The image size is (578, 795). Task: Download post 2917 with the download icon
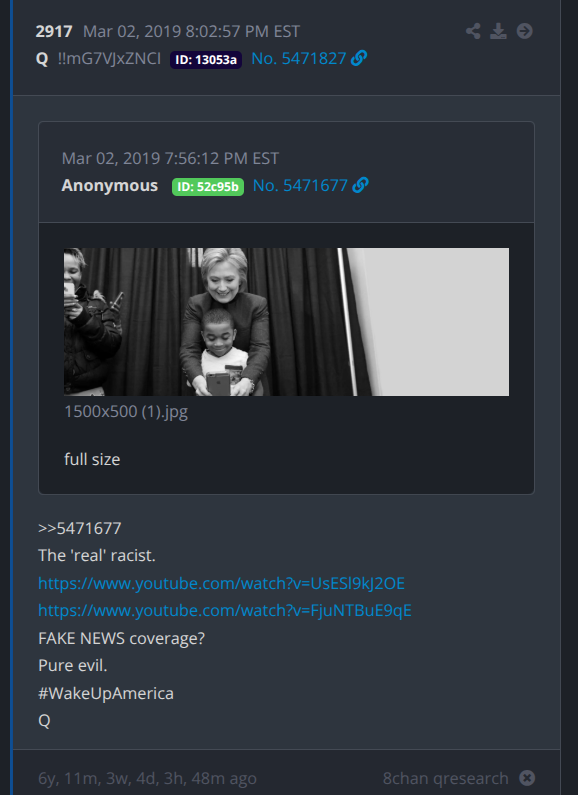[498, 31]
